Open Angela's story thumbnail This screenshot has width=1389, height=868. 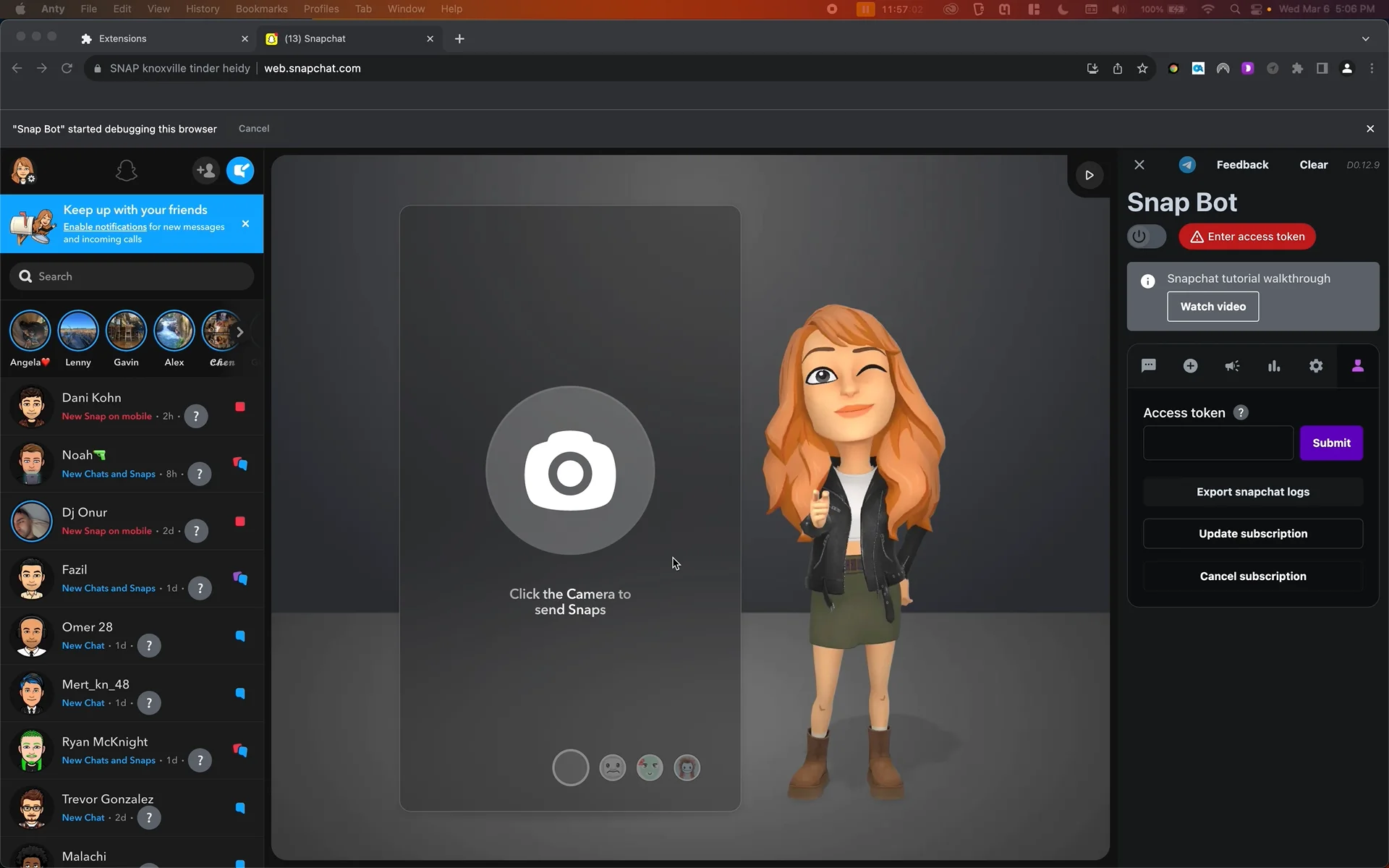click(x=30, y=331)
